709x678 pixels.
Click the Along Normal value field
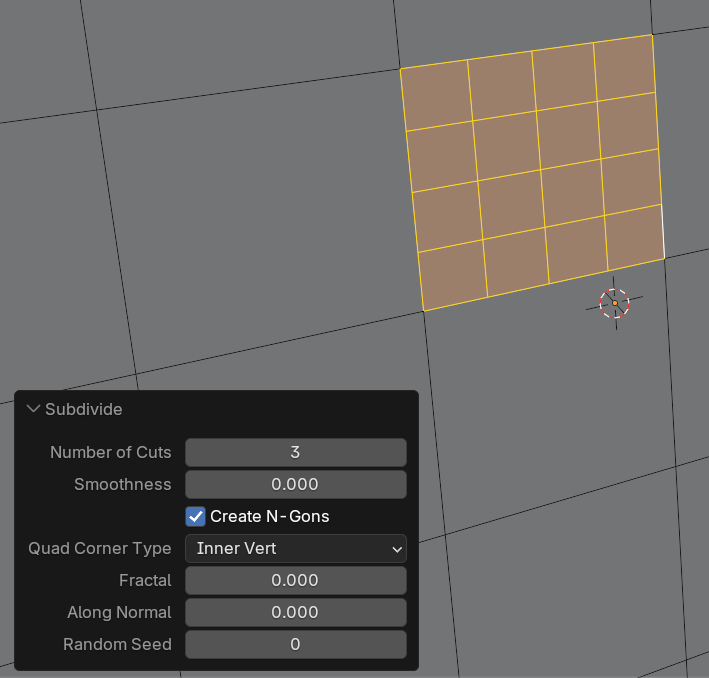point(296,612)
